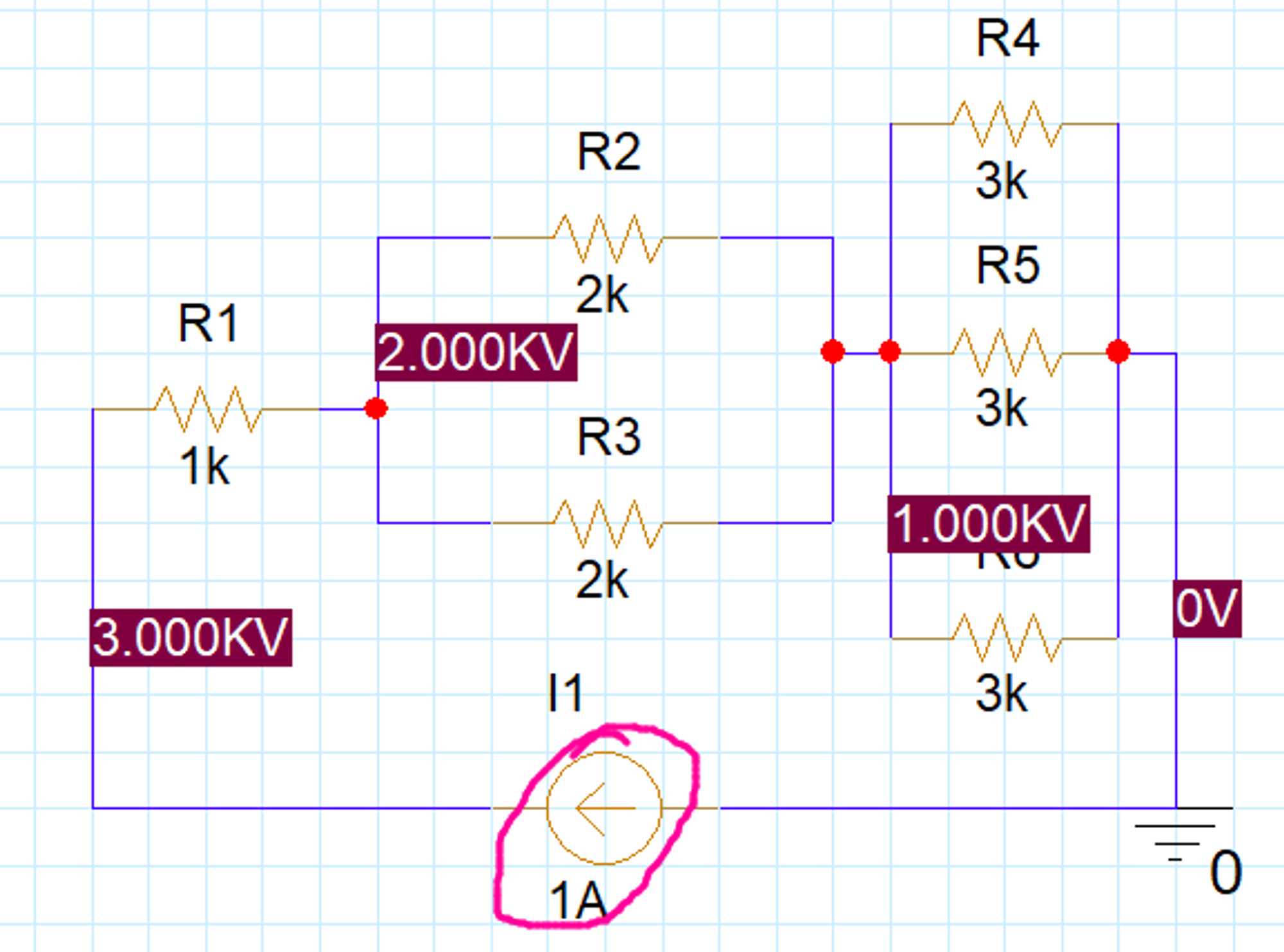Click the R4 resistor symbol
The height and width of the screenshot is (952, 1284).
click(x=1005, y=124)
